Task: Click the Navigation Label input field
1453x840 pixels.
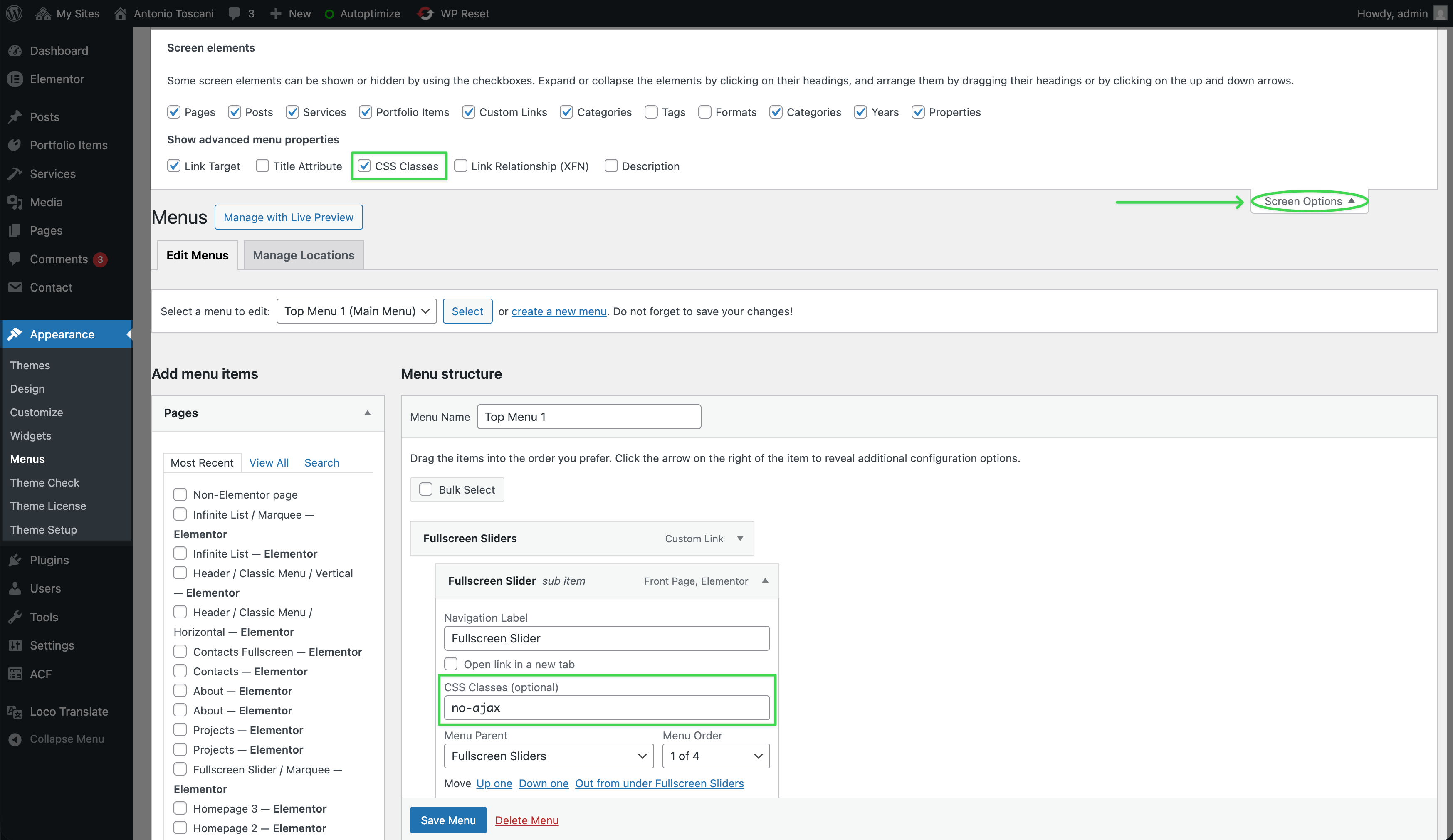Action: tap(607, 638)
